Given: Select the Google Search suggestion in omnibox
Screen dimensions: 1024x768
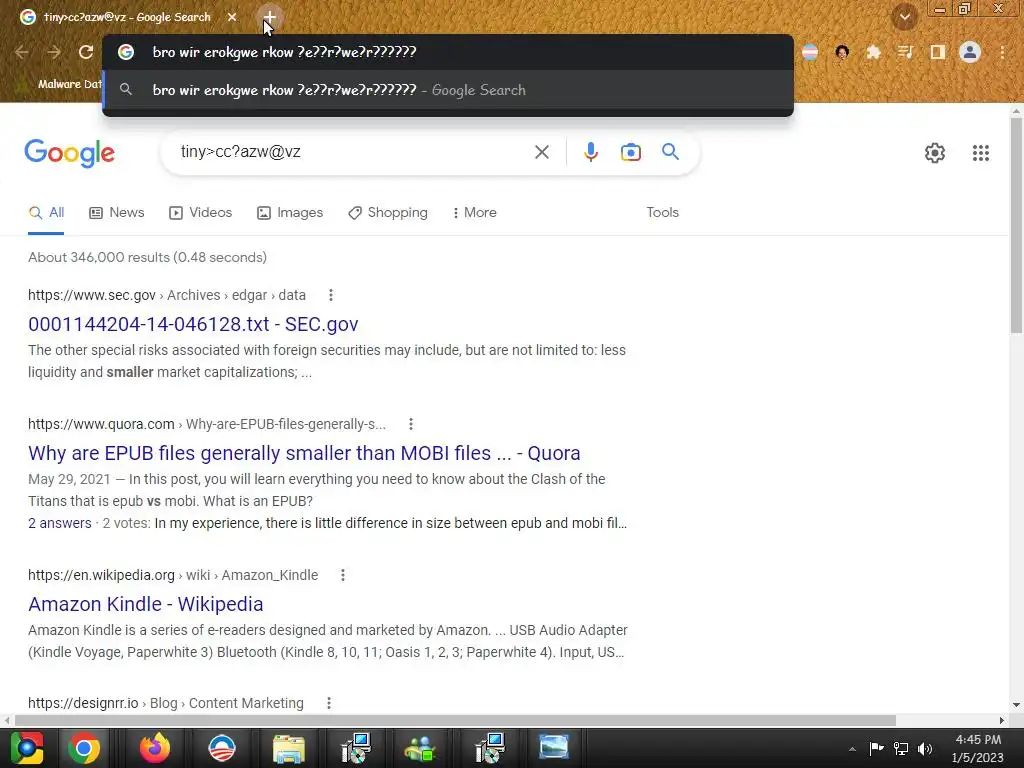Looking at the screenshot, I should tap(448, 90).
